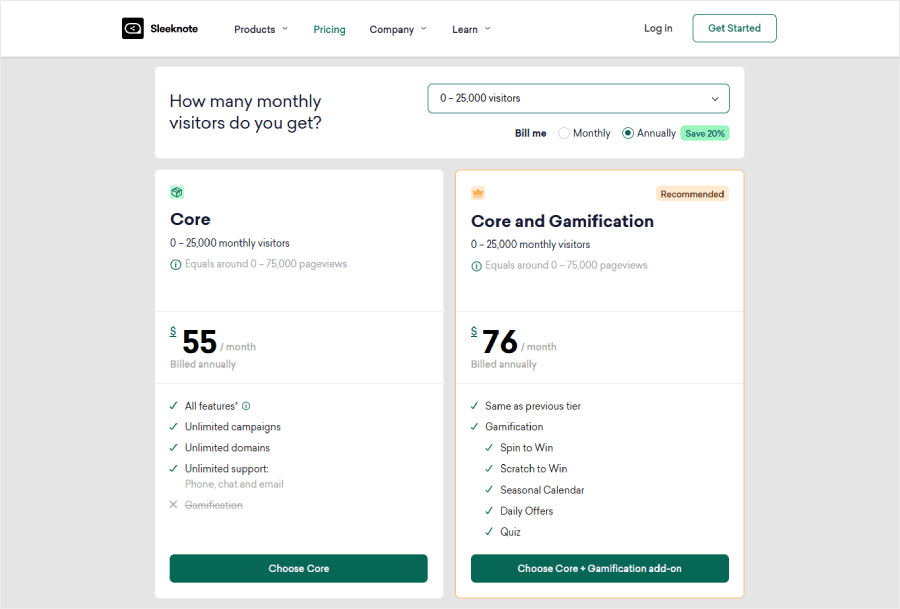Open the monthly visitors dropdown
This screenshot has width=900, height=609.
pos(578,98)
